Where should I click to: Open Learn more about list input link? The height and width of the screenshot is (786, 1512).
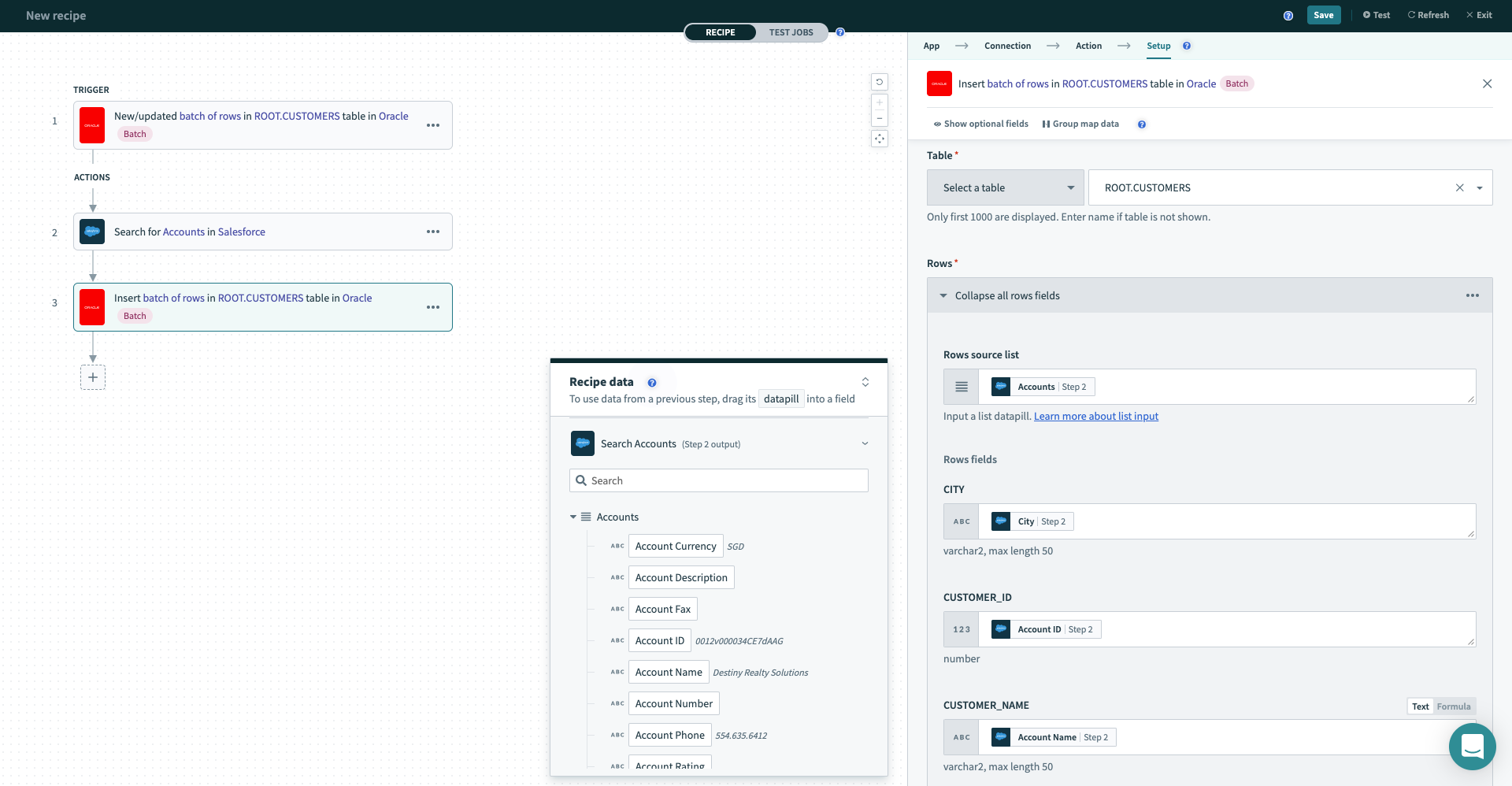(x=1095, y=416)
